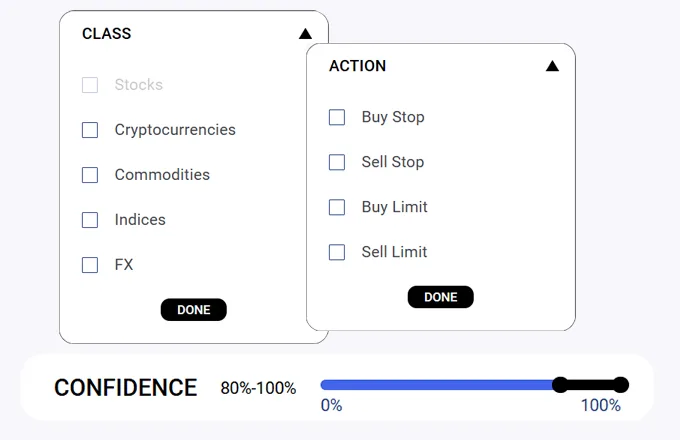The width and height of the screenshot is (680, 440).
Task: Click the ACTION panel header title
Action: (357, 66)
